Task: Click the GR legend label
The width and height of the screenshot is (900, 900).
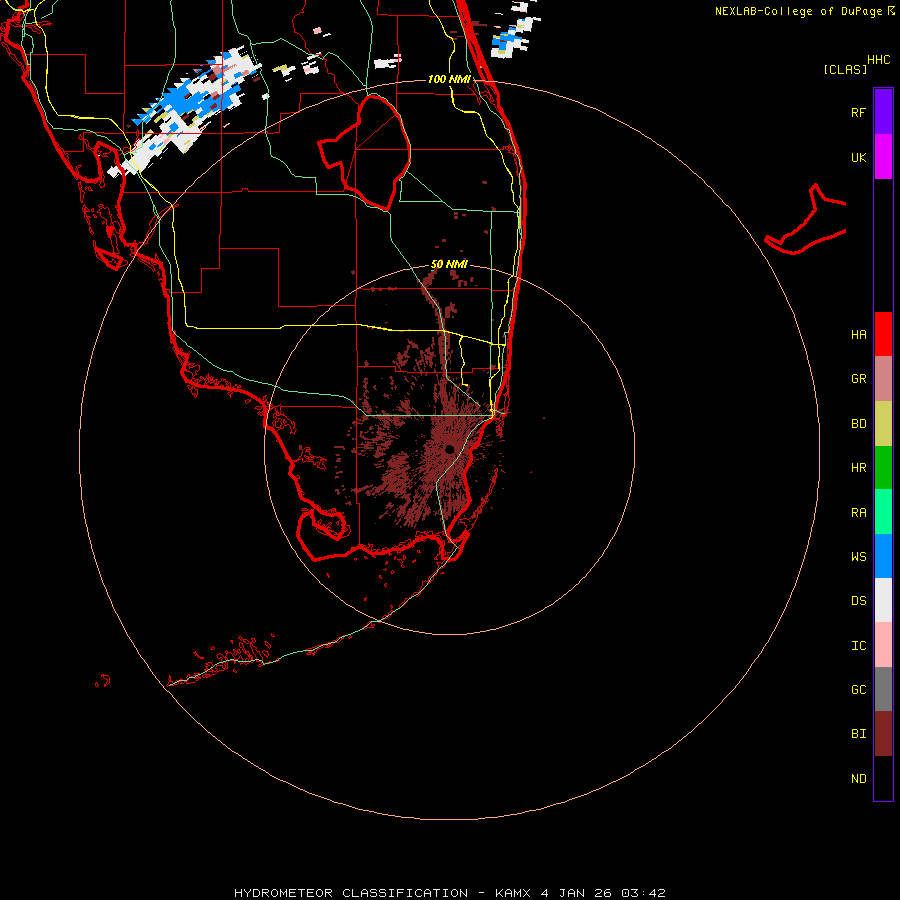Action: click(858, 379)
